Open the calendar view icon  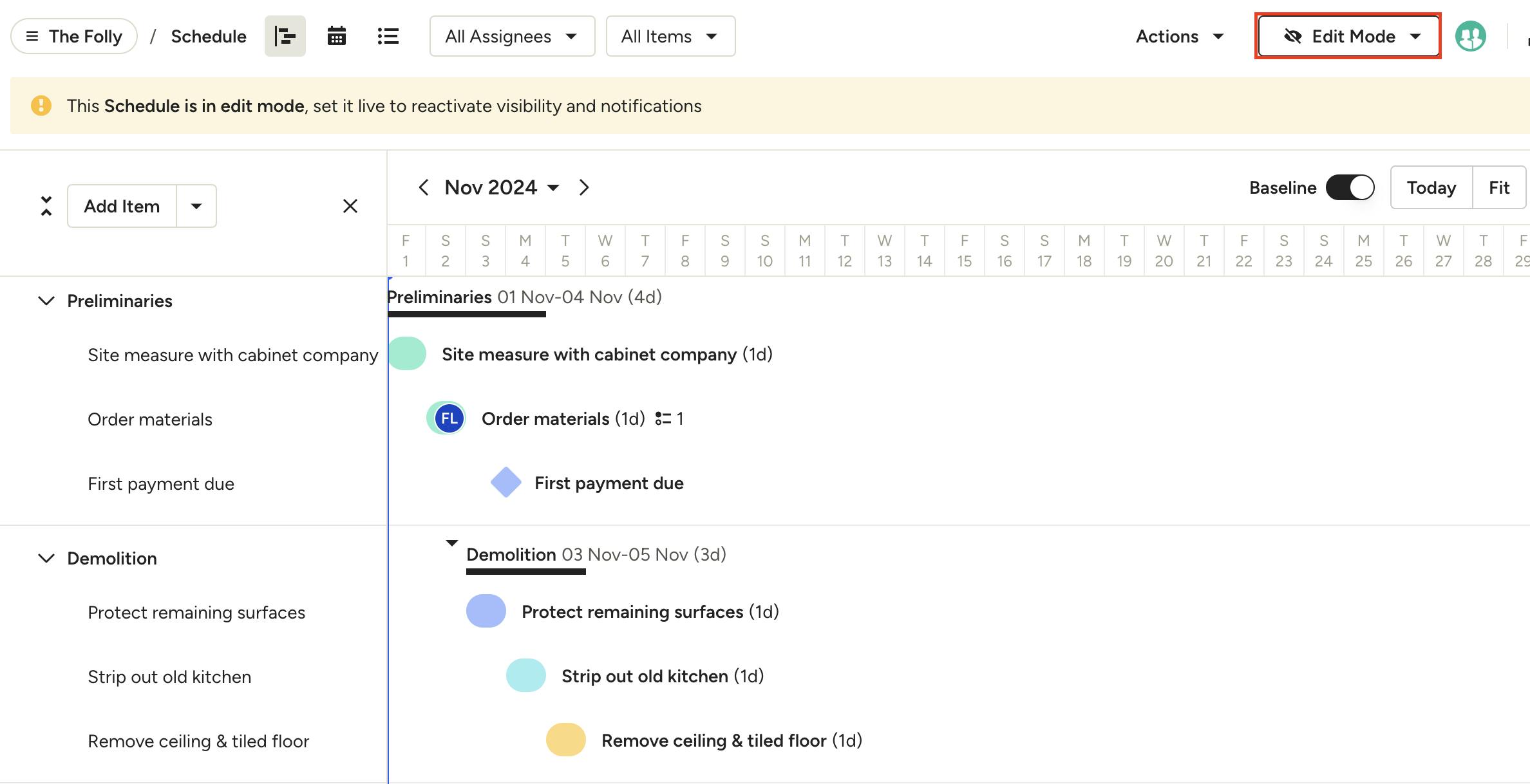(x=336, y=36)
